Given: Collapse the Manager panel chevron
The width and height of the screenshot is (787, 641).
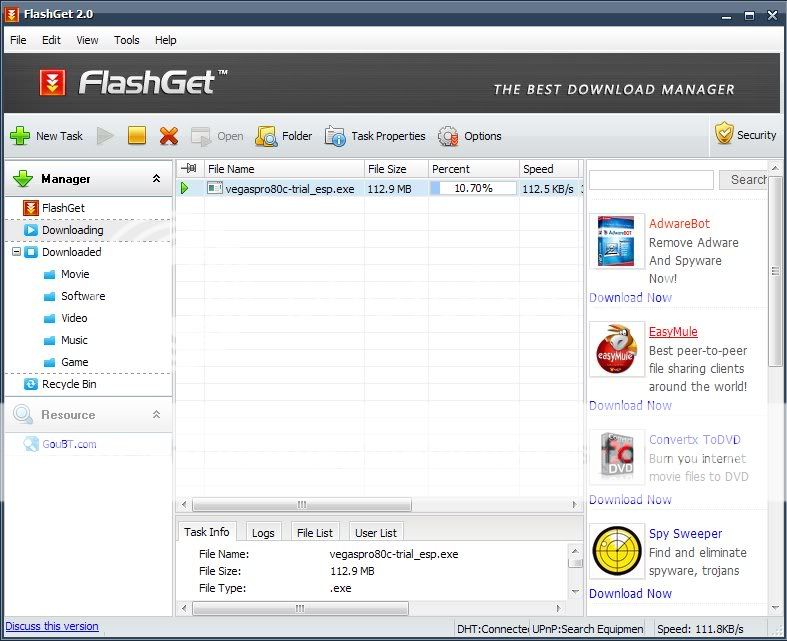Looking at the screenshot, I should [x=157, y=179].
